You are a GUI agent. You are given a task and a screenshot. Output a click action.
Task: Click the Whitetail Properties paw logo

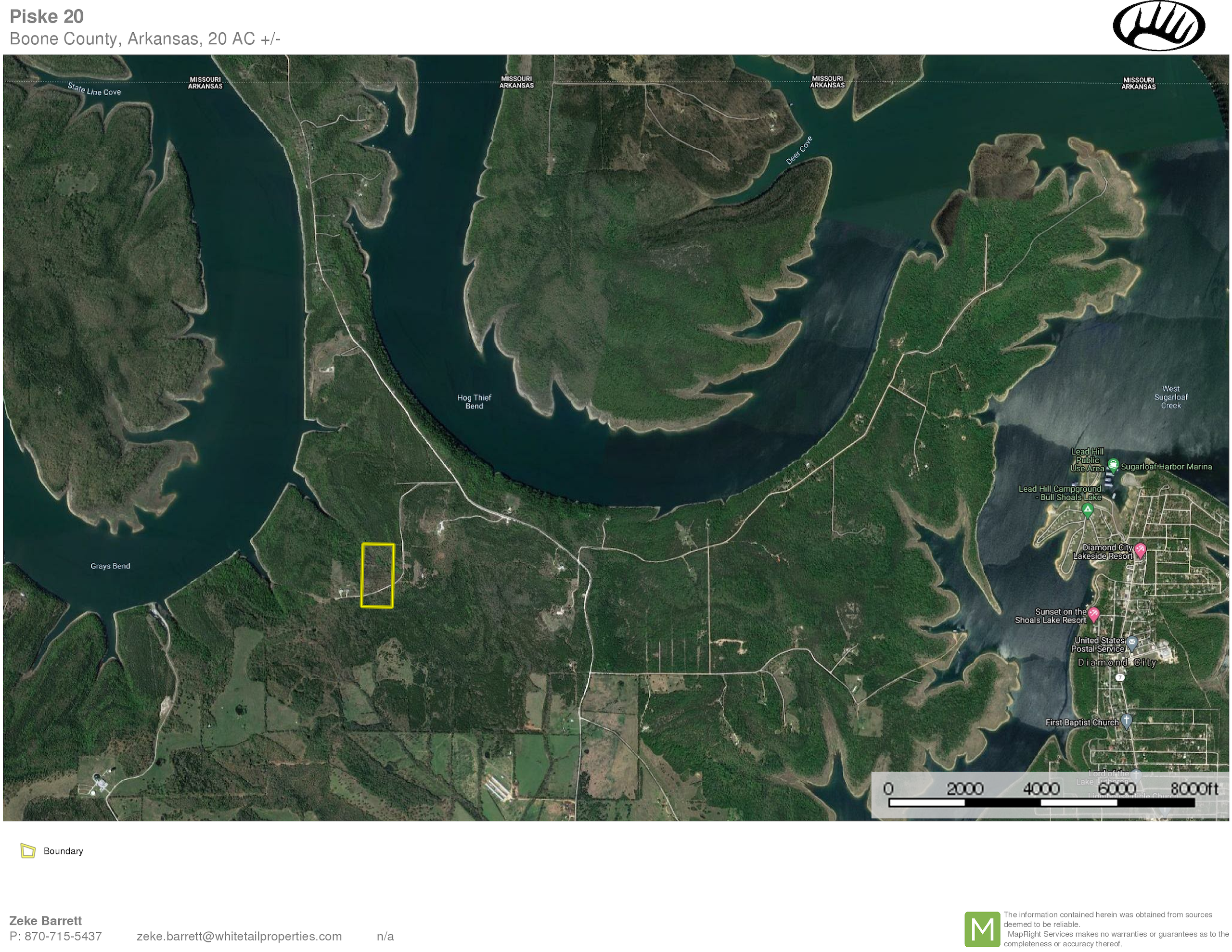(1159, 26)
